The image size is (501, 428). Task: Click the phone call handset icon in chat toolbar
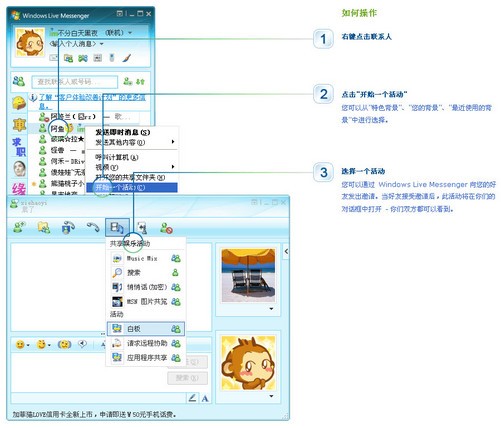pos(93,227)
